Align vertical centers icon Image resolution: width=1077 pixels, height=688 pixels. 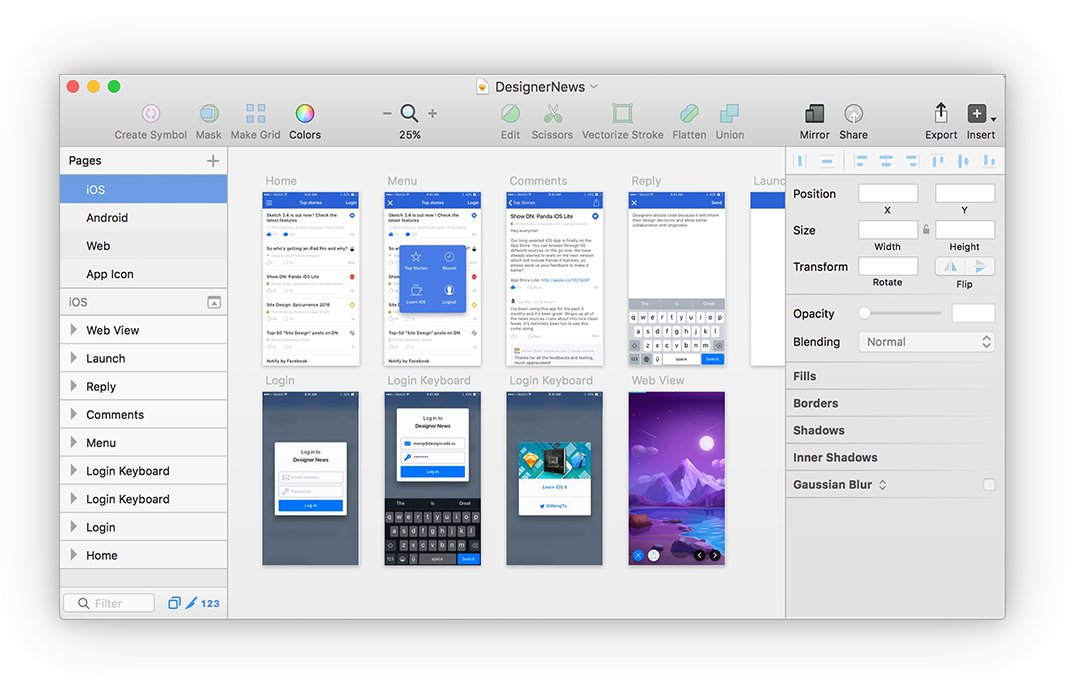(963, 161)
